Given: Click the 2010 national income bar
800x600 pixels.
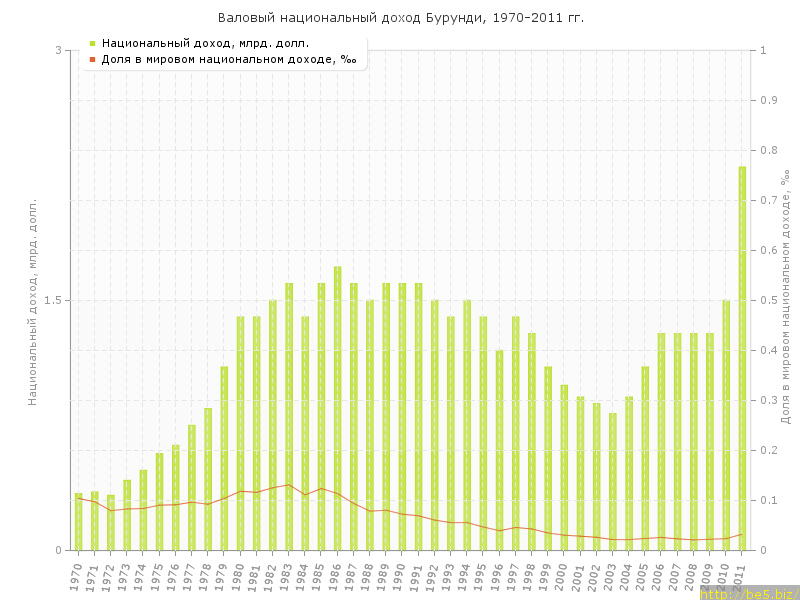Looking at the screenshot, I should [726, 425].
